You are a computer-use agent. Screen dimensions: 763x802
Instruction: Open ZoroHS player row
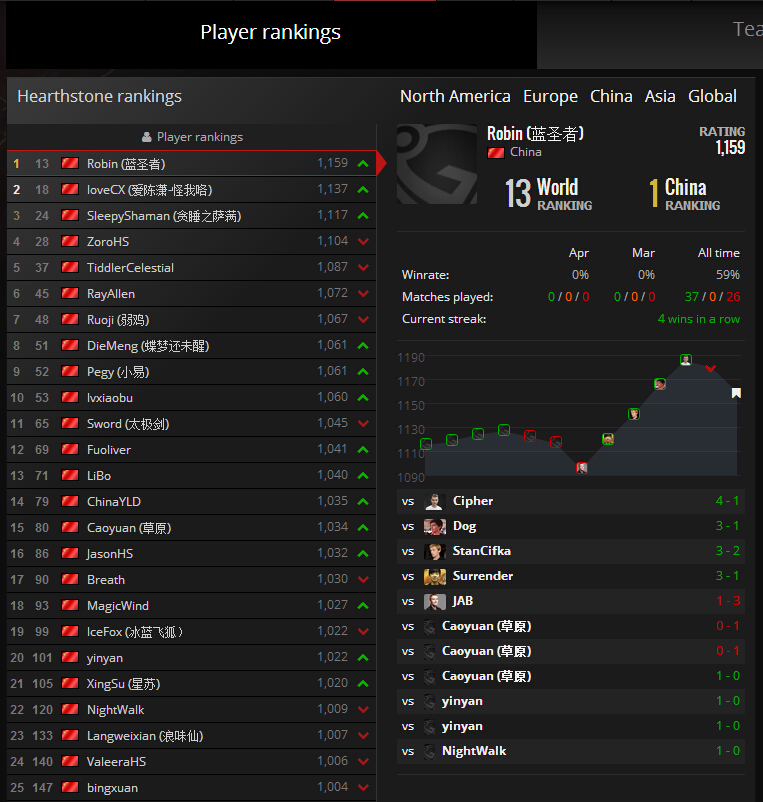tap(192, 242)
